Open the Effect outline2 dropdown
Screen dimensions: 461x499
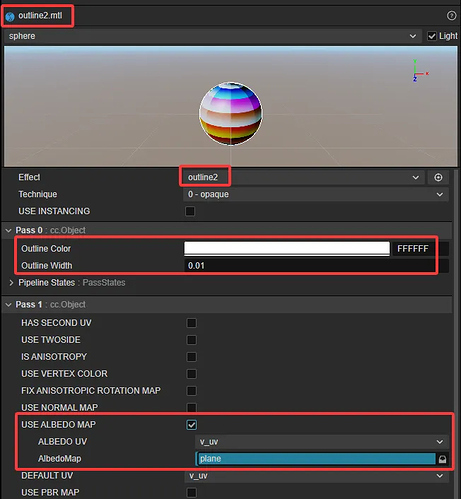click(x=303, y=177)
